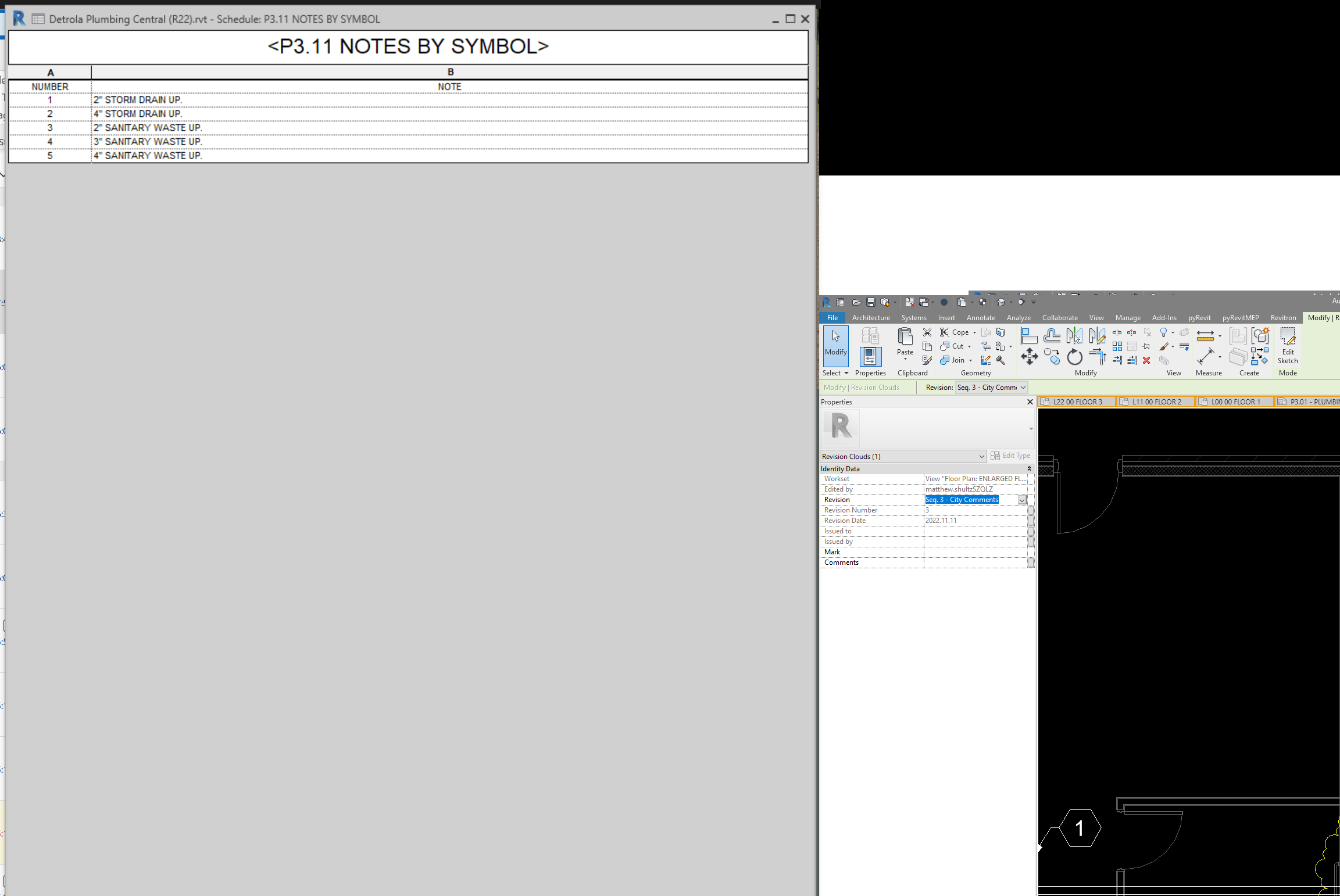Switch to the Annotate ribbon tab
The height and width of the screenshot is (896, 1340).
[981, 318]
